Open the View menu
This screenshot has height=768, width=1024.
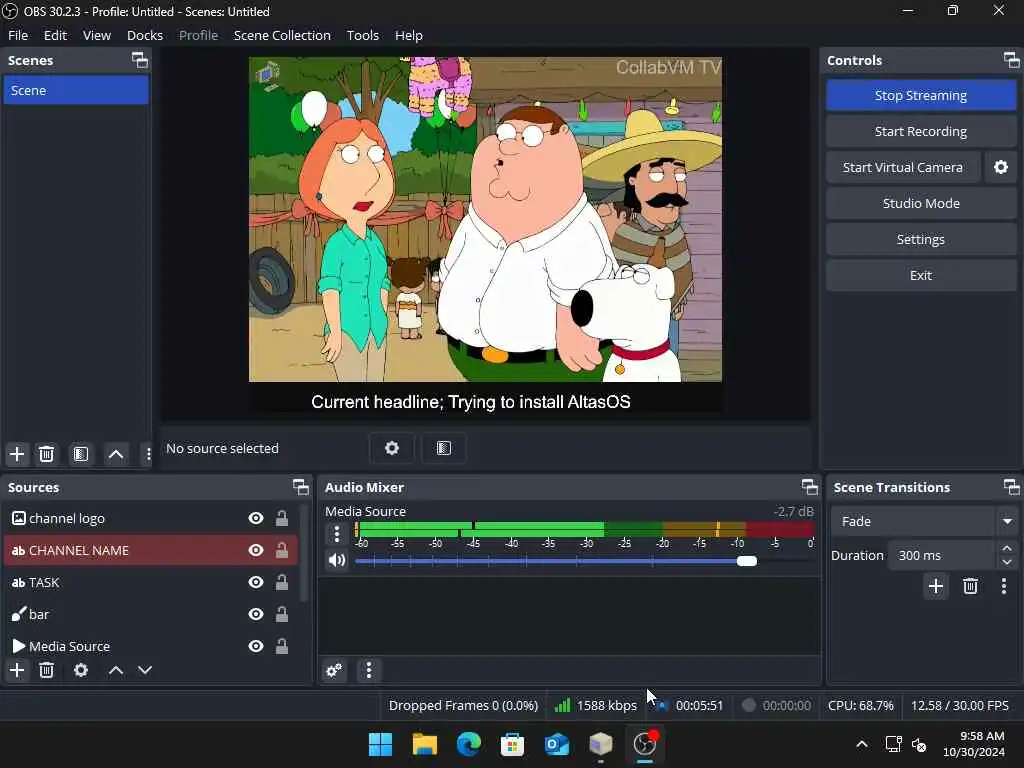(97, 35)
